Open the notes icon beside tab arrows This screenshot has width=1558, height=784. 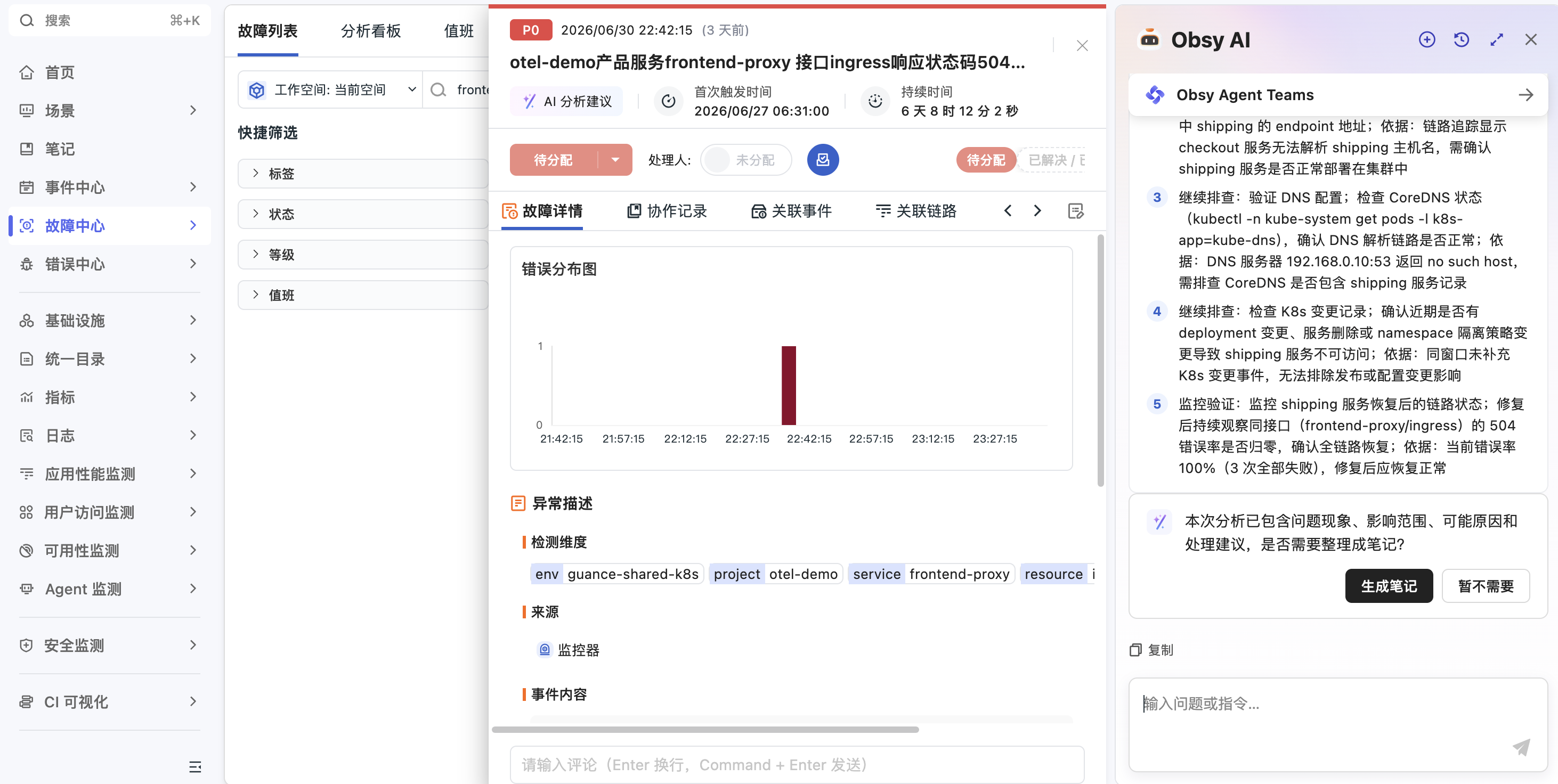[1076, 211]
